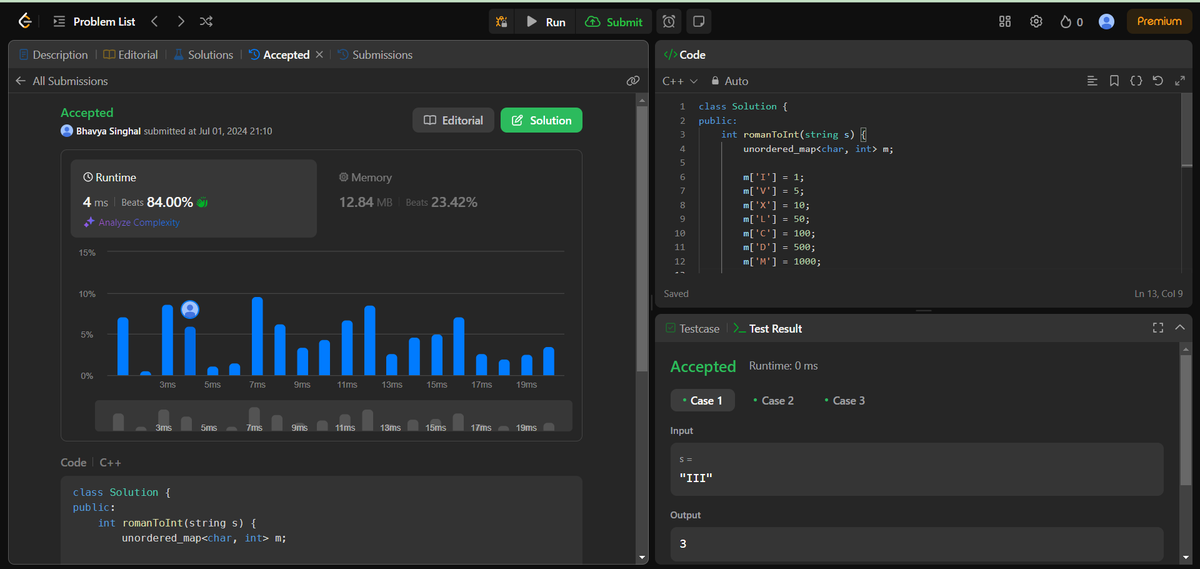The height and width of the screenshot is (569, 1200).
Task: Click Analyze Complexity link
Action: (132, 222)
